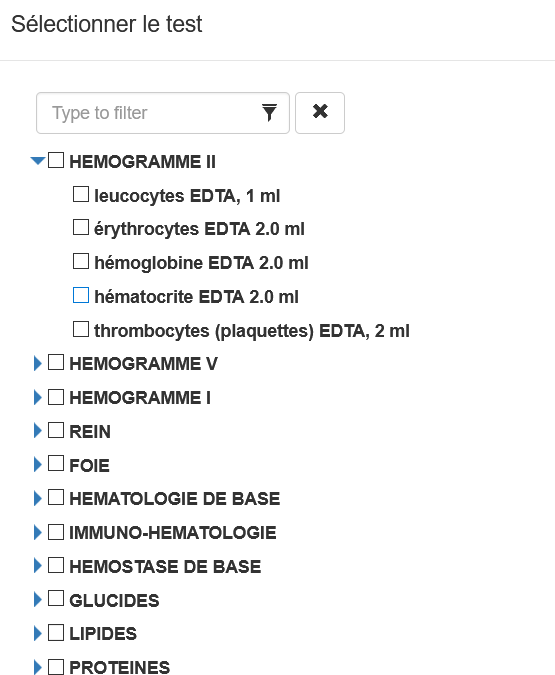The image size is (555, 675).
Task: Expand the REIN group
Action: tap(37, 430)
